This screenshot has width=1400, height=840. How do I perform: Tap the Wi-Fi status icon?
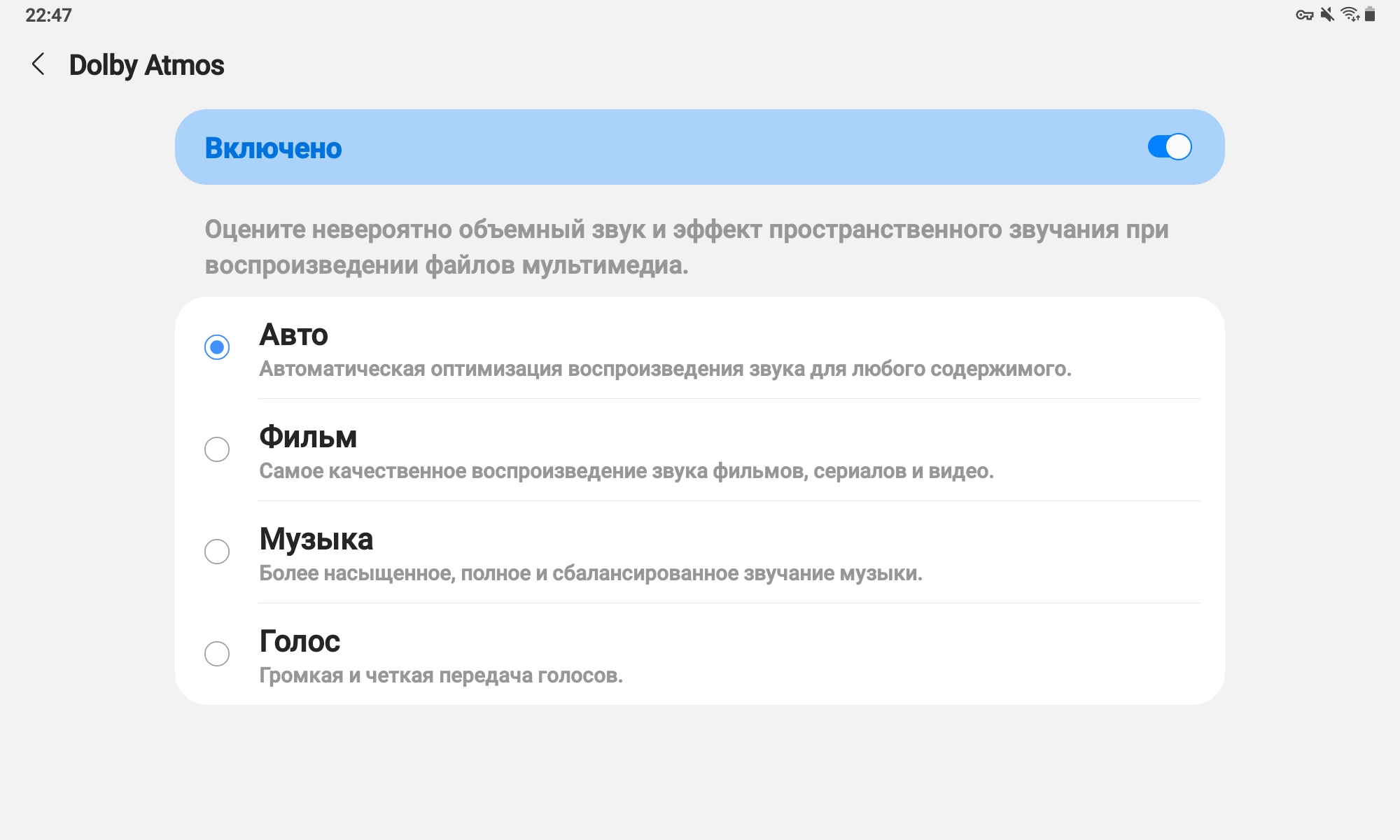click(1350, 15)
